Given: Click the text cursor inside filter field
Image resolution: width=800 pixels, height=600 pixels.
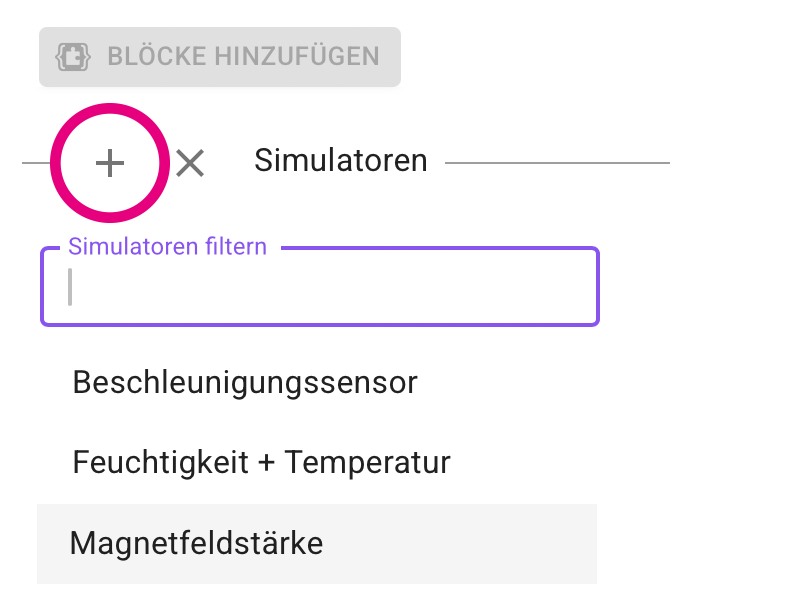Looking at the screenshot, I should pos(70,287).
